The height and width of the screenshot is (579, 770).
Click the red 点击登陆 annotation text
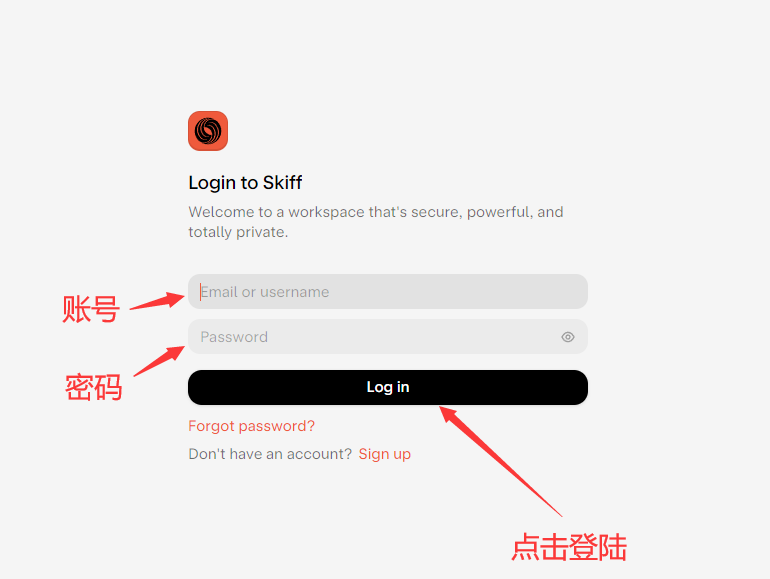click(x=569, y=547)
